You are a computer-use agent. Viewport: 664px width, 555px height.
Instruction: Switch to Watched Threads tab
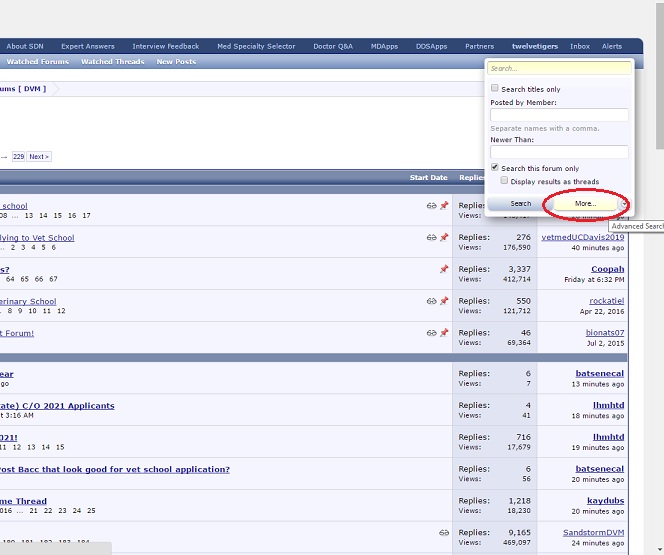tap(112, 62)
